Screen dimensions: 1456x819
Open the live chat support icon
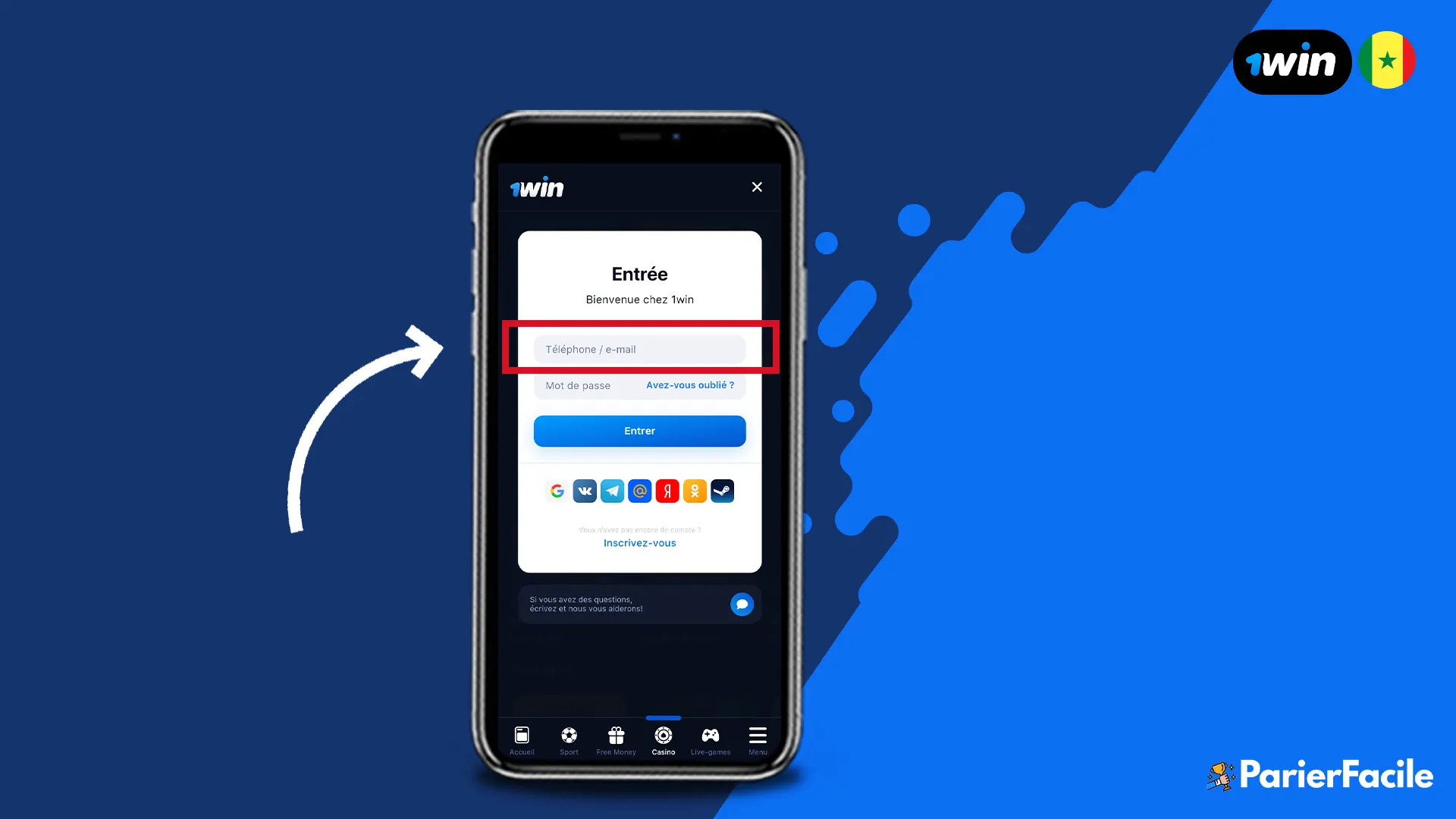(742, 604)
